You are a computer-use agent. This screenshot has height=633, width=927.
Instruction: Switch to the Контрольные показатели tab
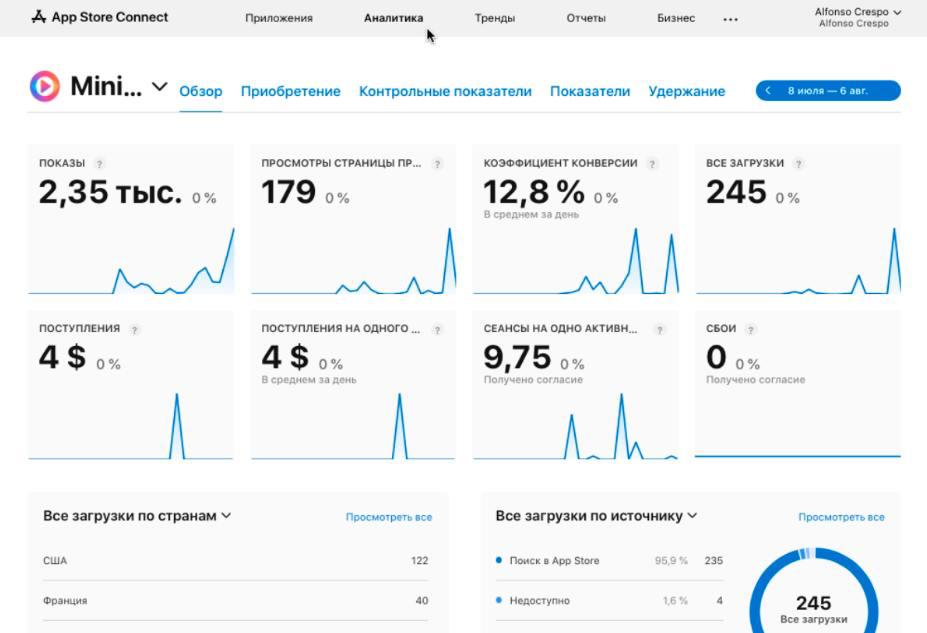[445, 92]
